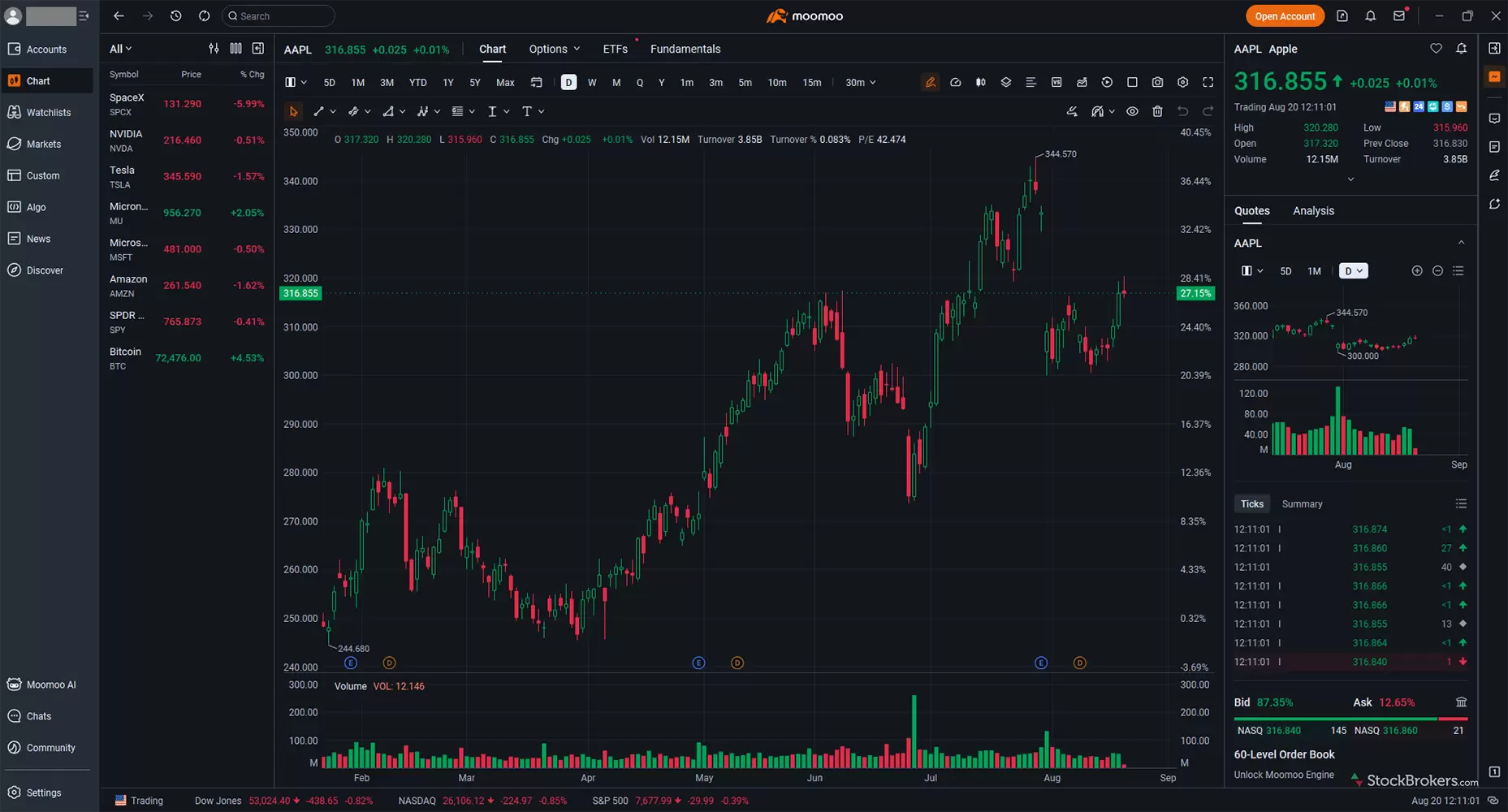Click the first dividend D marker
Image resolution: width=1508 pixels, height=812 pixels.
(x=389, y=663)
